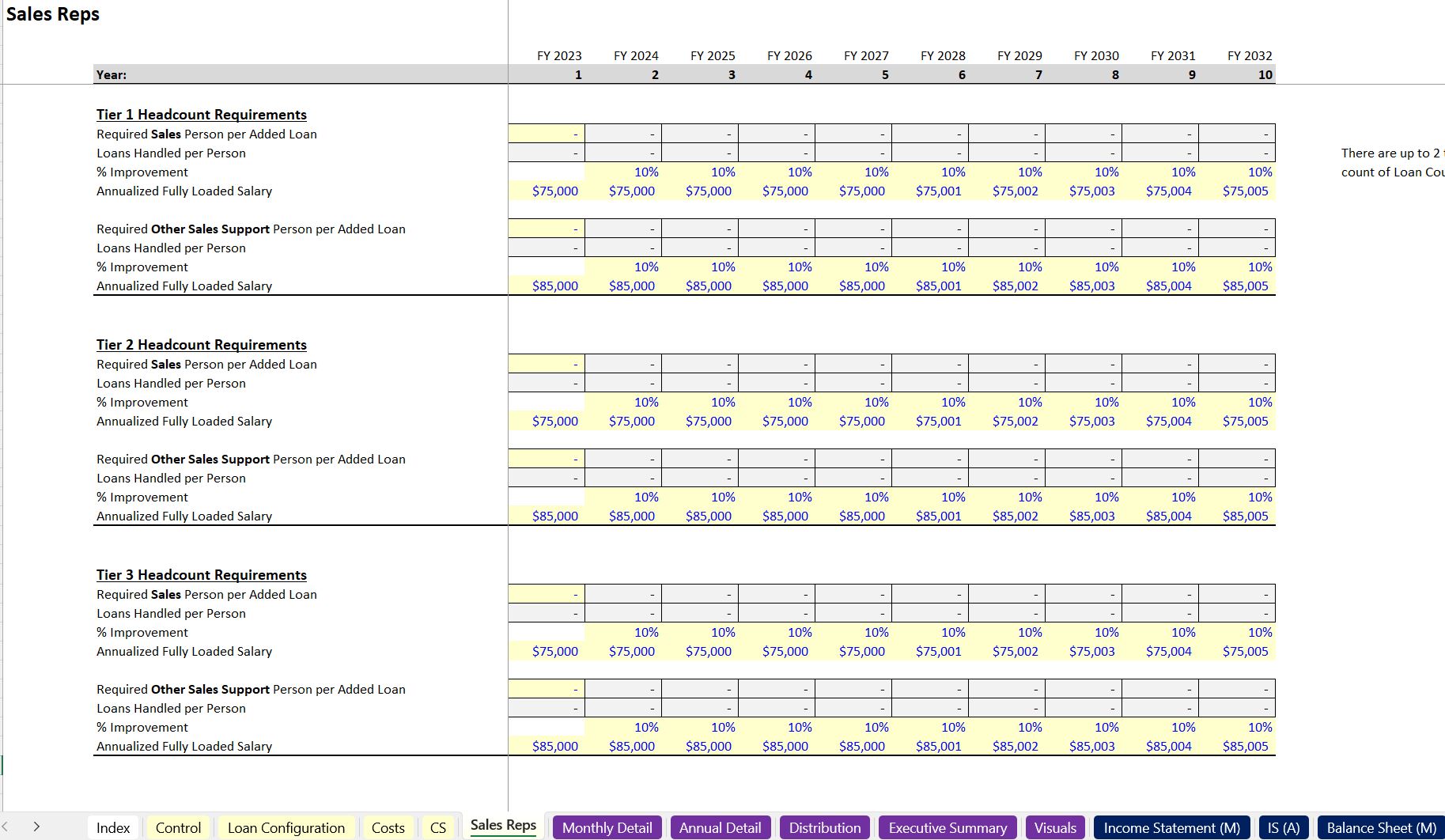
Task: Open the Index sheet tab
Action: (113, 827)
